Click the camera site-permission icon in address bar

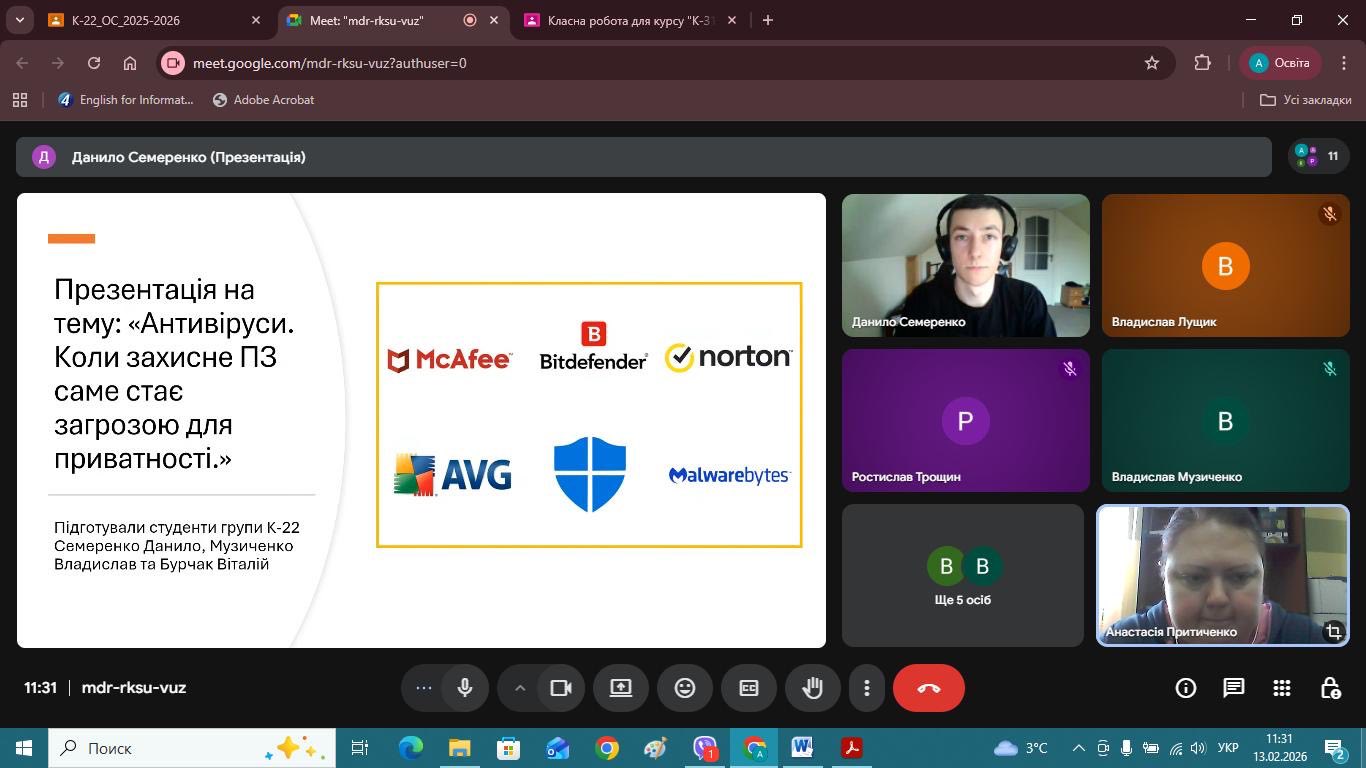173,63
